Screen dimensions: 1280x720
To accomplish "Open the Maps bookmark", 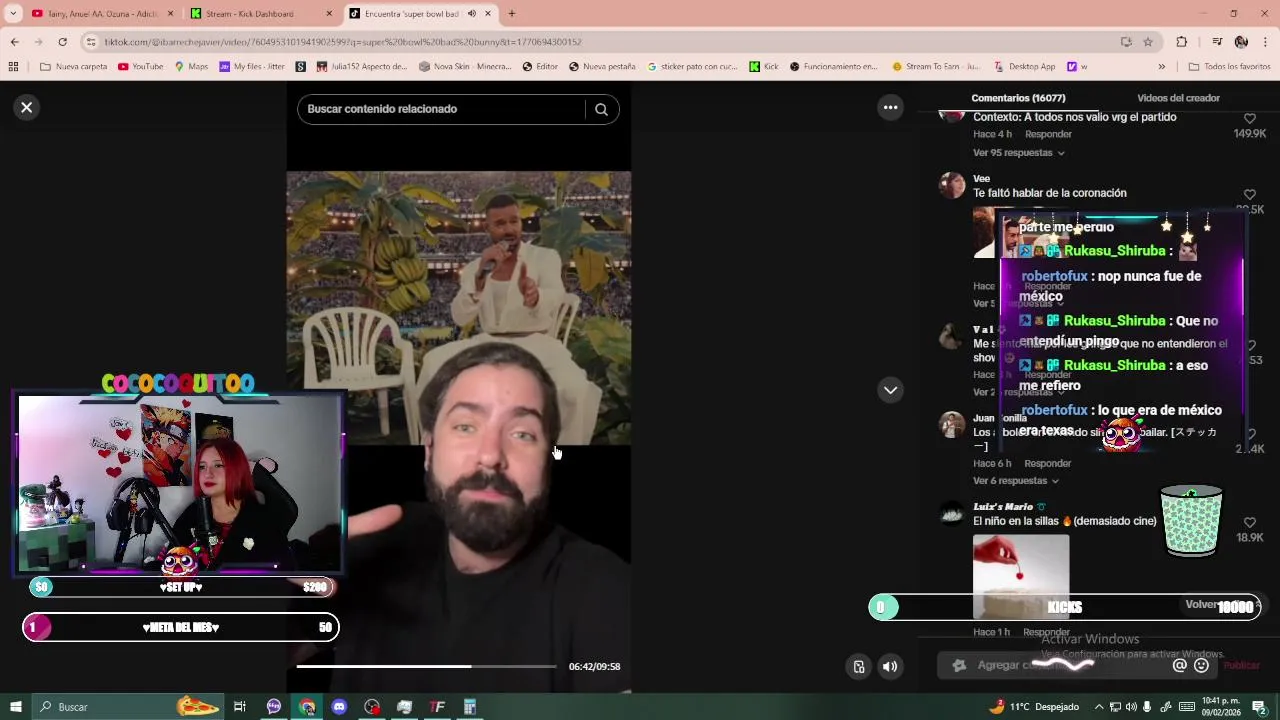I will pos(191,67).
